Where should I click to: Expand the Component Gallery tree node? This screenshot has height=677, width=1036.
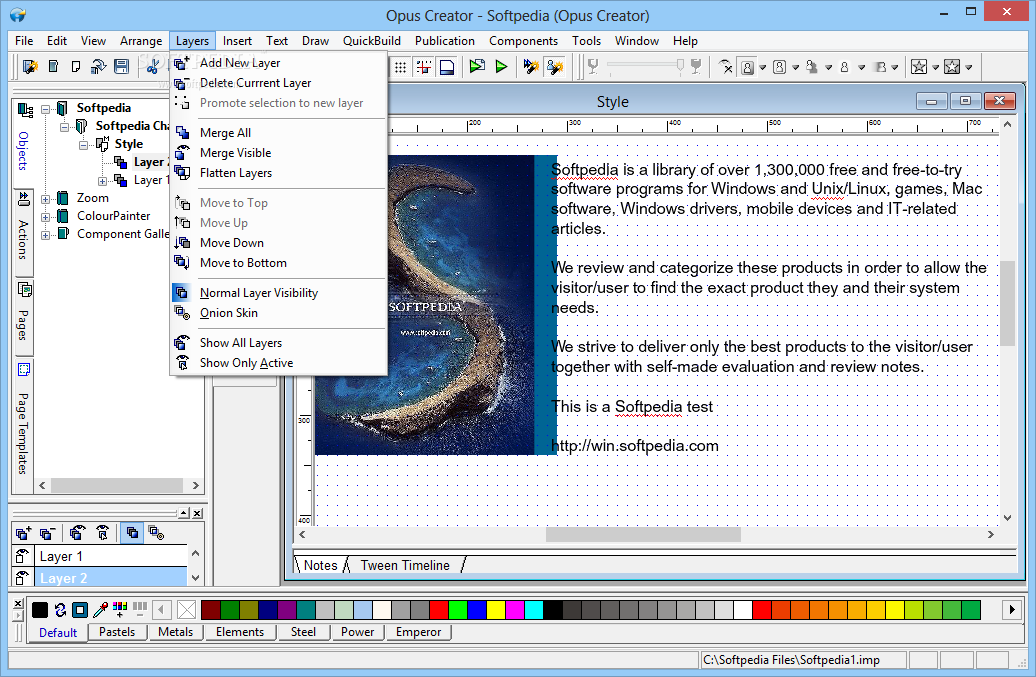pos(46,234)
